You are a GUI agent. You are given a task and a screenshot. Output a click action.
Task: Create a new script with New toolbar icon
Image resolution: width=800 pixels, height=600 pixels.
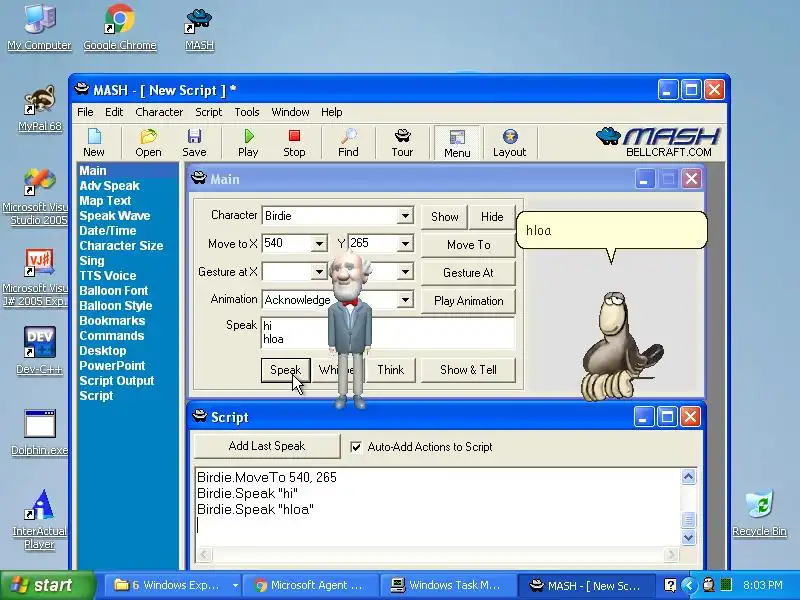click(94, 143)
